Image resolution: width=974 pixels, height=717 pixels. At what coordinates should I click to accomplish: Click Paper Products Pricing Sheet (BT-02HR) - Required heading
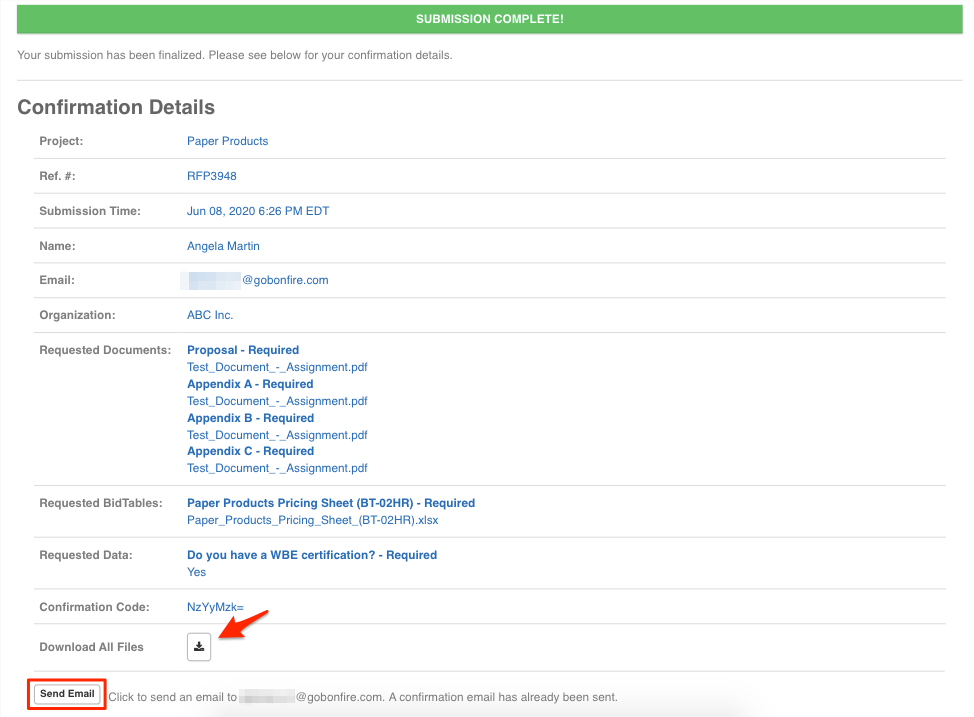(x=331, y=503)
